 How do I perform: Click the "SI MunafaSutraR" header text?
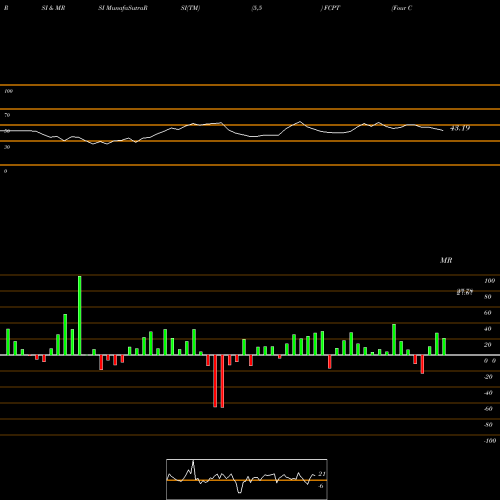tap(123, 8)
